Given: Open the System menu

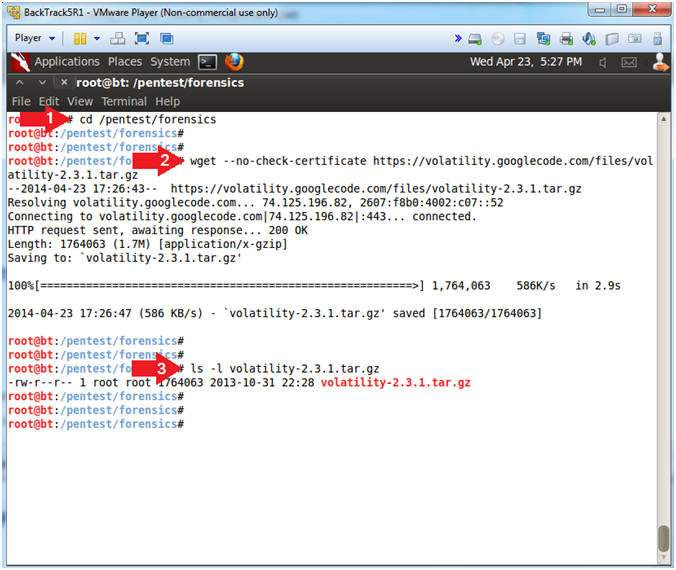Looking at the screenshot, I should (x=170, y=62).
